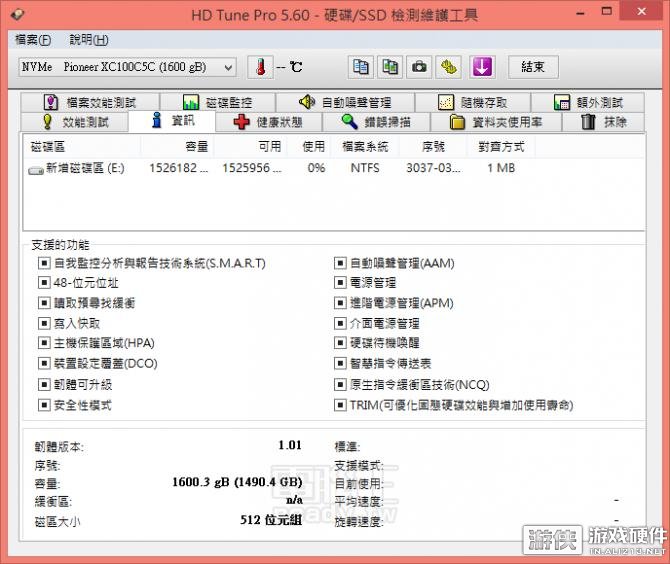Switch to the 自動噪聲管理 tab

[345, 103]
